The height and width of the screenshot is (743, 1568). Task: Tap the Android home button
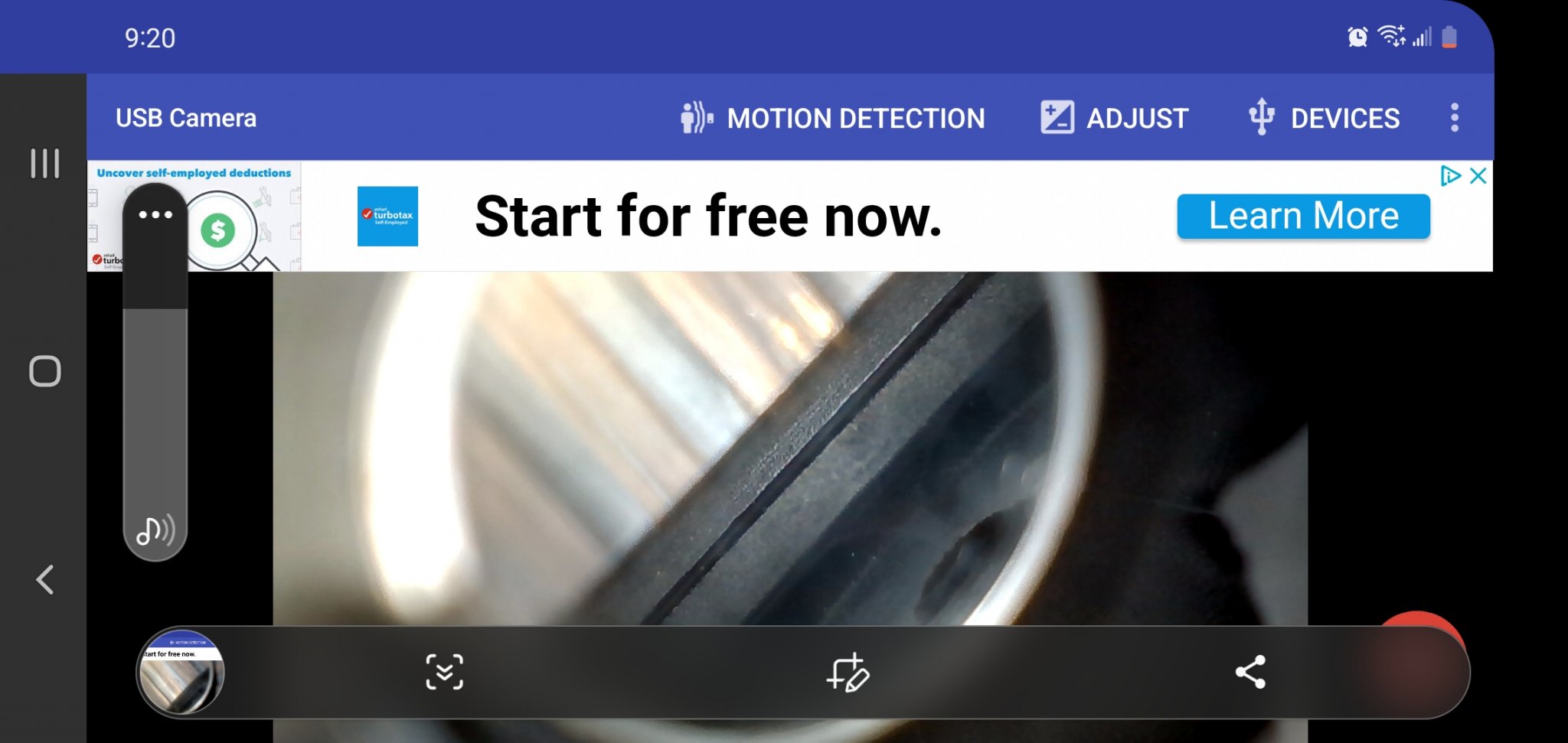coord(44,371)
